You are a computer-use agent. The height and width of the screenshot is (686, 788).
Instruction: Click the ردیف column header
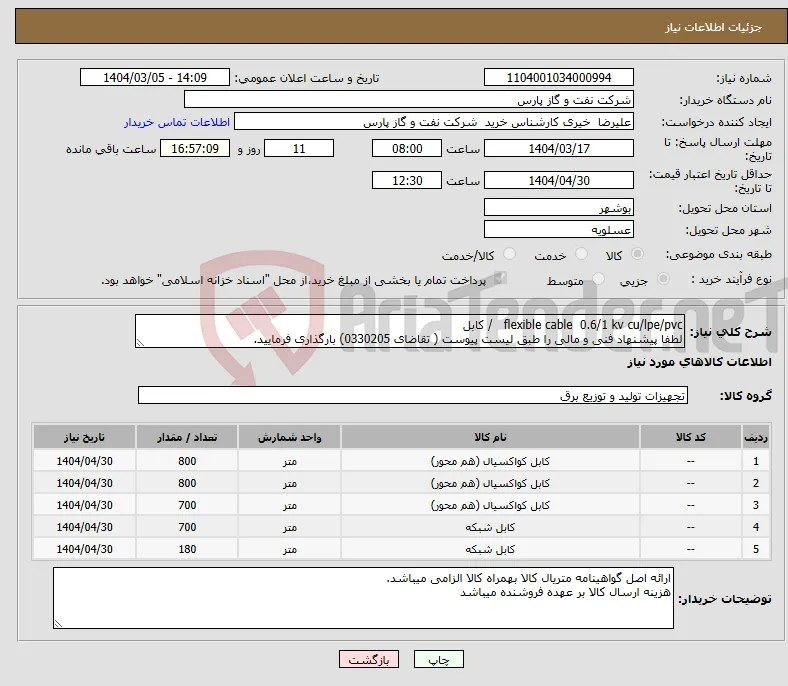756,437
